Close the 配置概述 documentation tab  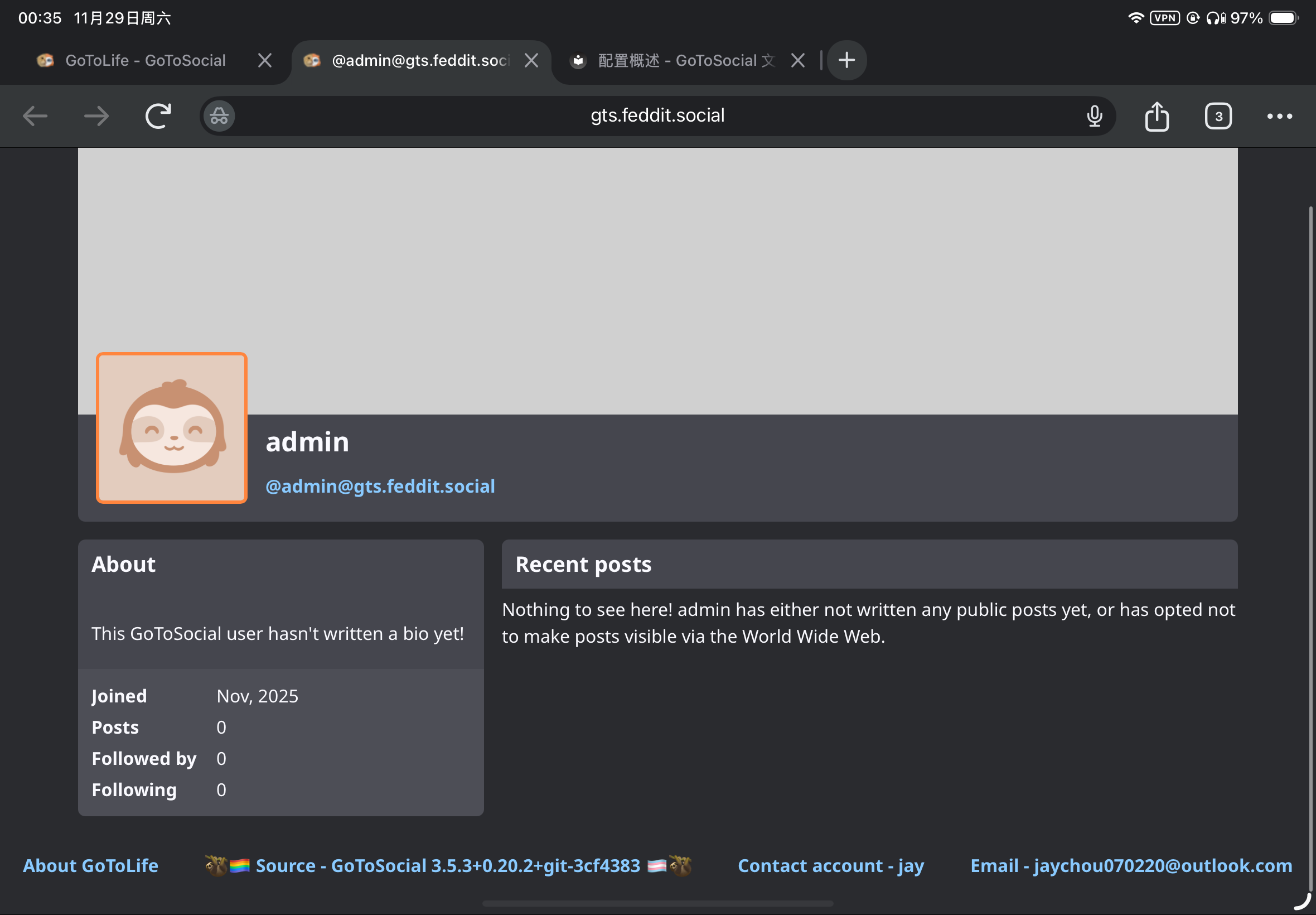coord(797,60)
